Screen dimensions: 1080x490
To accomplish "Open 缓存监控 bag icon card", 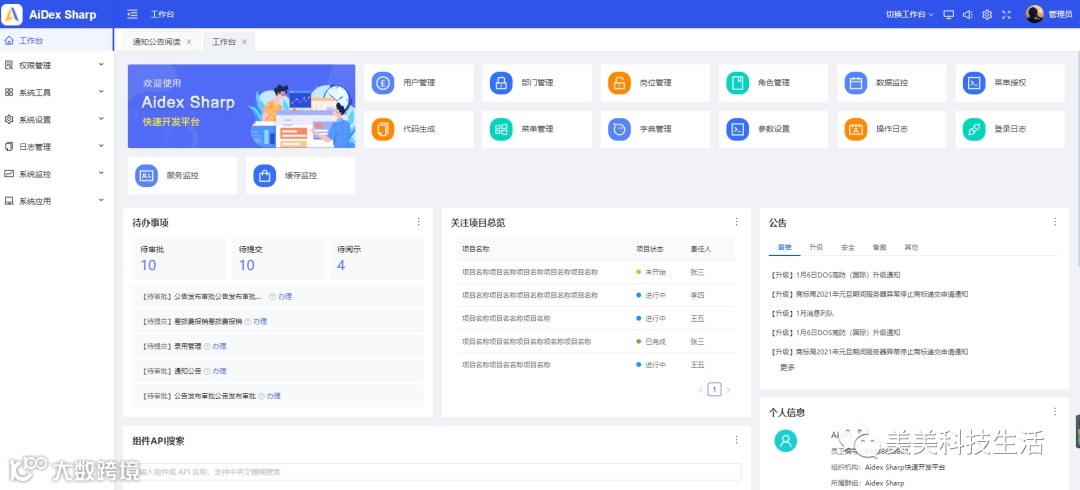I will [x=301, y=176].
